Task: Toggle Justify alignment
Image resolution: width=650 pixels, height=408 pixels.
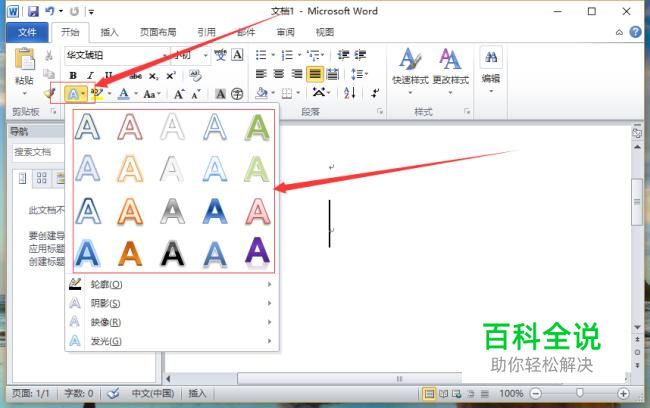Action: click(x=315, y=74)
